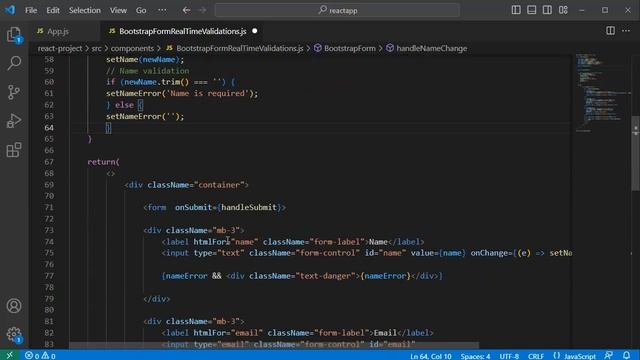
Task: Open the Explorer view in activity bar
Action: click(x=14, y=34)
